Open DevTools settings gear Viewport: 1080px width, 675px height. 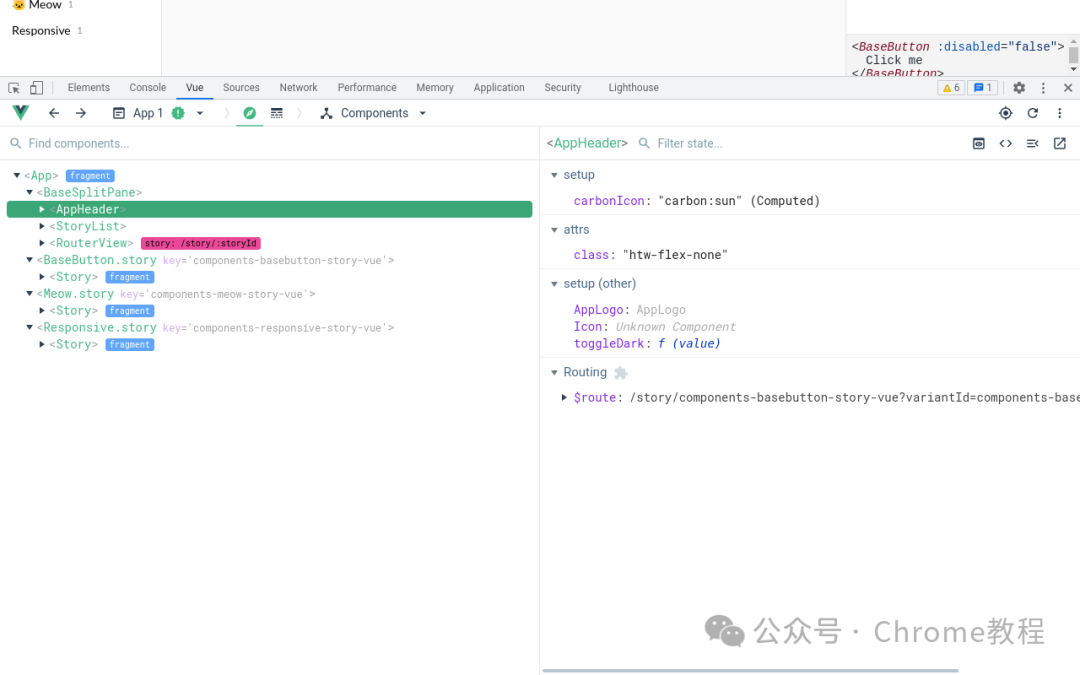(1019, 87)
